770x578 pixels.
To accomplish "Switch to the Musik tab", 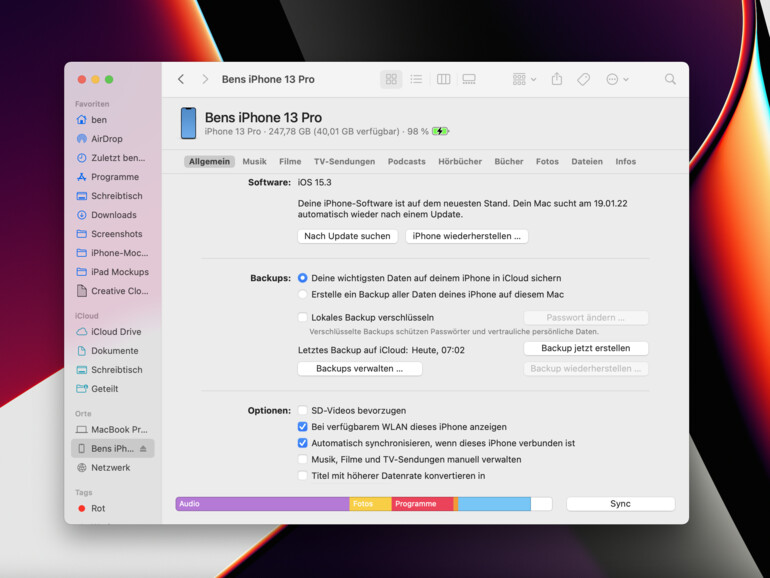I will (x=254, y=162).
